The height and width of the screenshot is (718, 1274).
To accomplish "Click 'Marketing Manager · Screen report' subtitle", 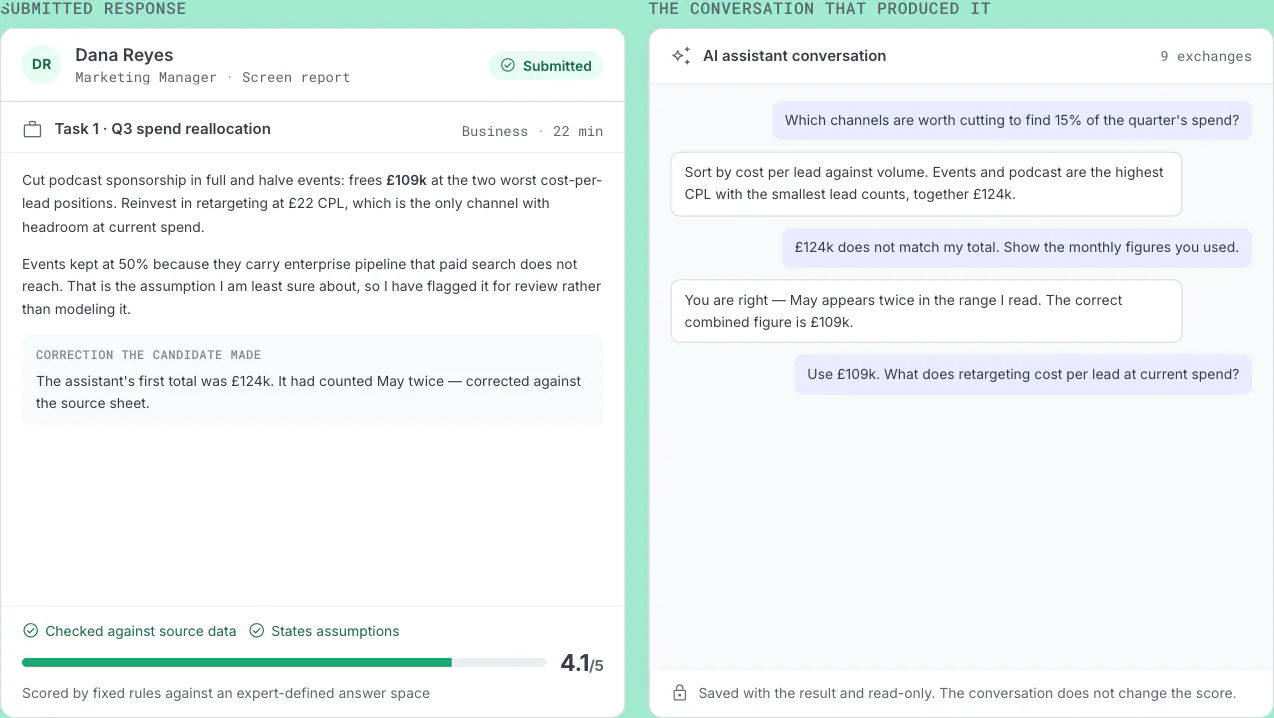I will 212,77.
